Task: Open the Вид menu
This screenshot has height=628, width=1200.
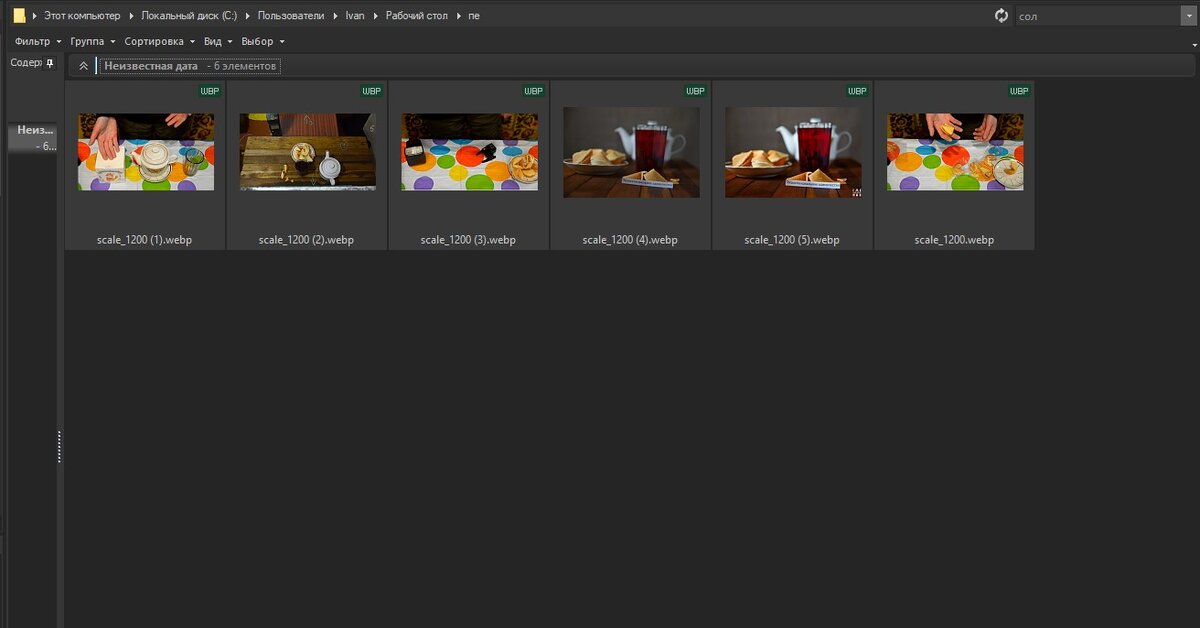Action: coord(218,42)
